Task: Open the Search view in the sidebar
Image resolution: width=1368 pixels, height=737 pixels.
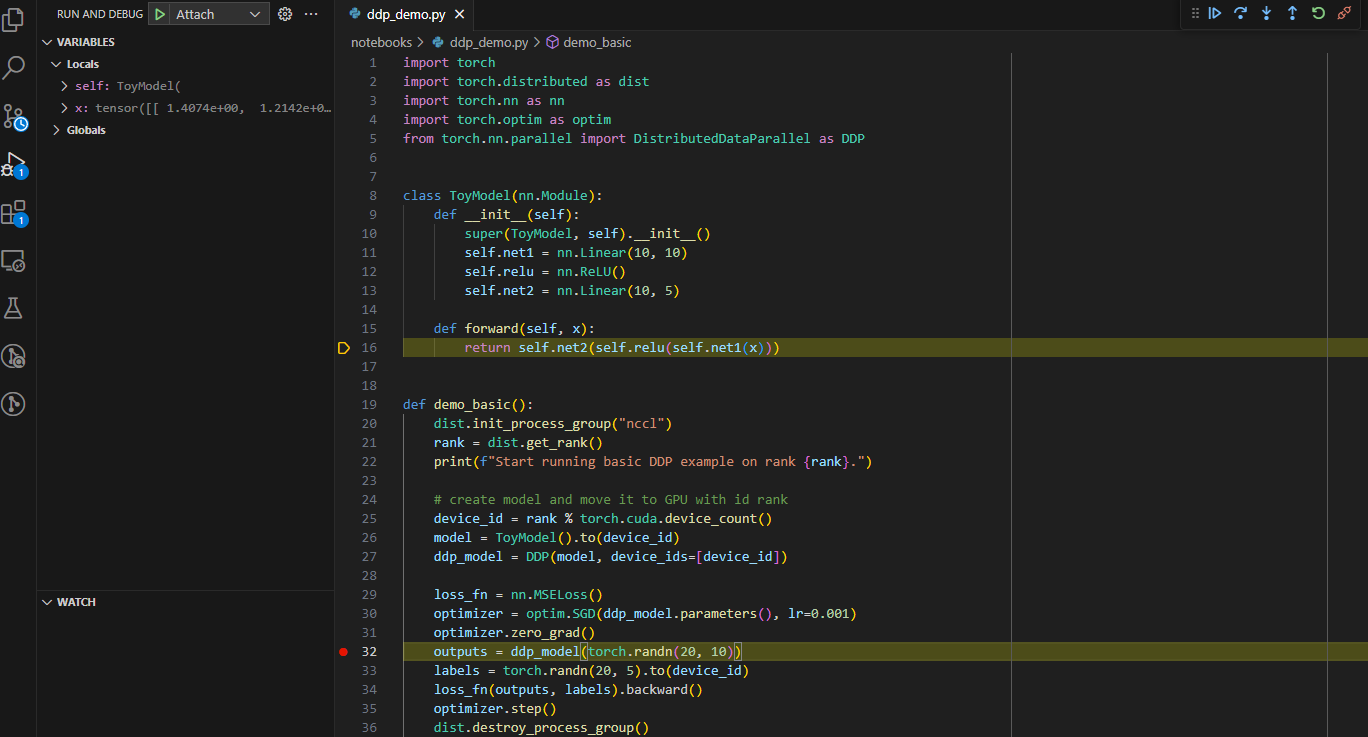Action: pyautogui.click(x=14, y=66)
